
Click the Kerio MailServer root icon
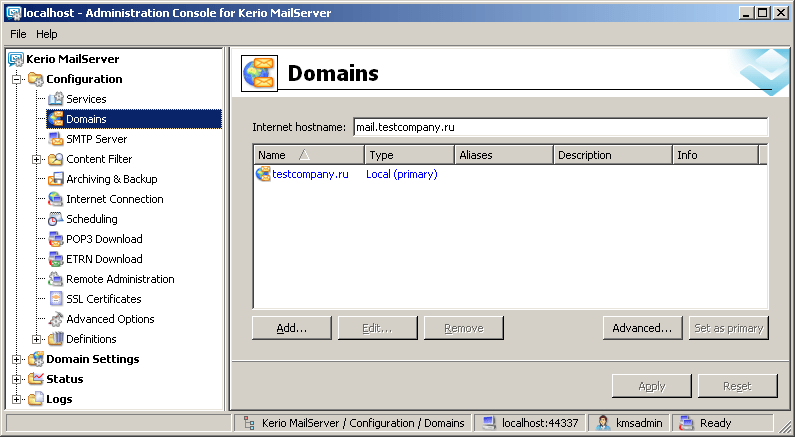16,59
